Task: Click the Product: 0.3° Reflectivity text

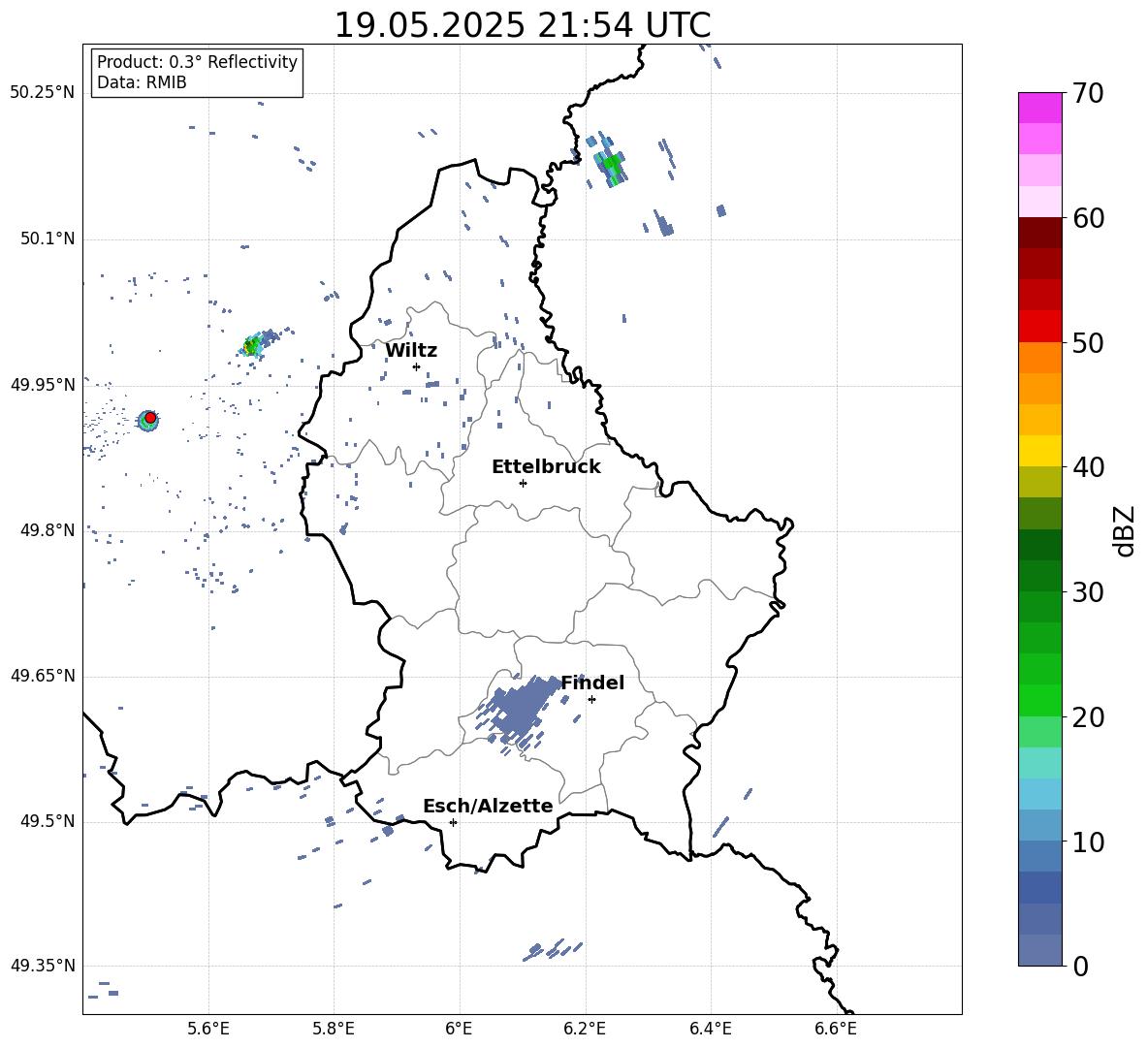Action: [197, 62]
